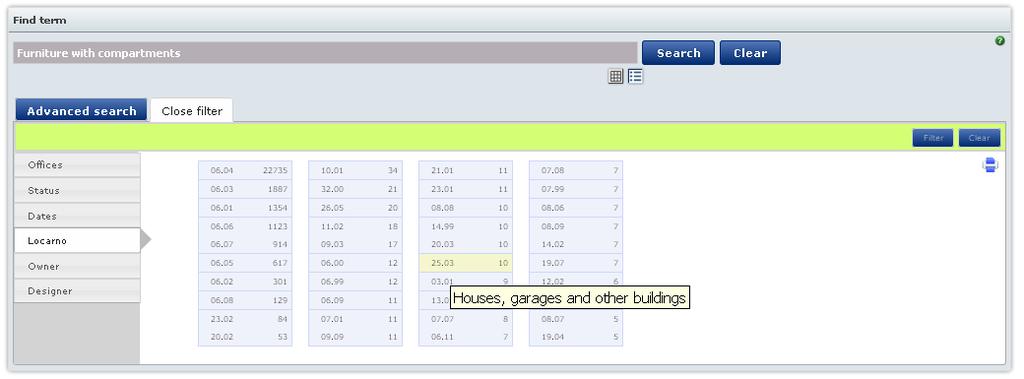
Task: Switch to grid view icon
Action: [x=615, y=76]
